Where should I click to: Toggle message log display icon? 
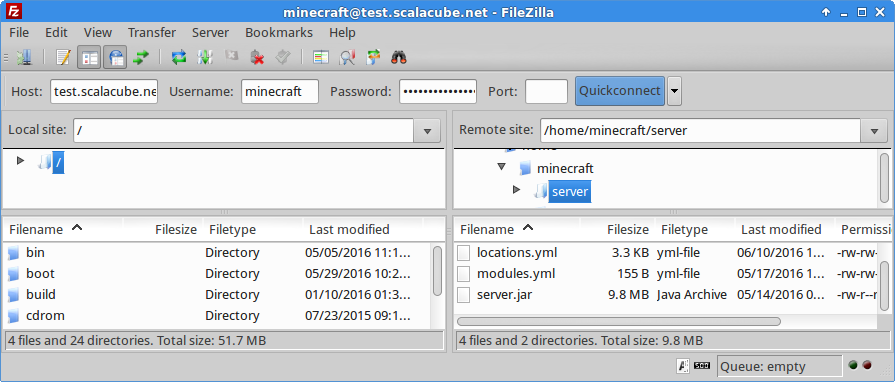click(x=63, y=57)
